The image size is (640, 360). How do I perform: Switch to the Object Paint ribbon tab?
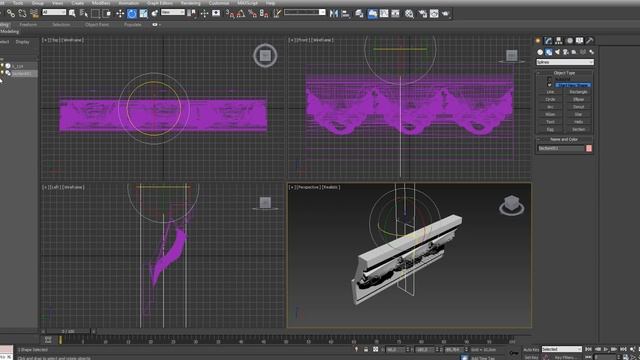click(97, 24)
